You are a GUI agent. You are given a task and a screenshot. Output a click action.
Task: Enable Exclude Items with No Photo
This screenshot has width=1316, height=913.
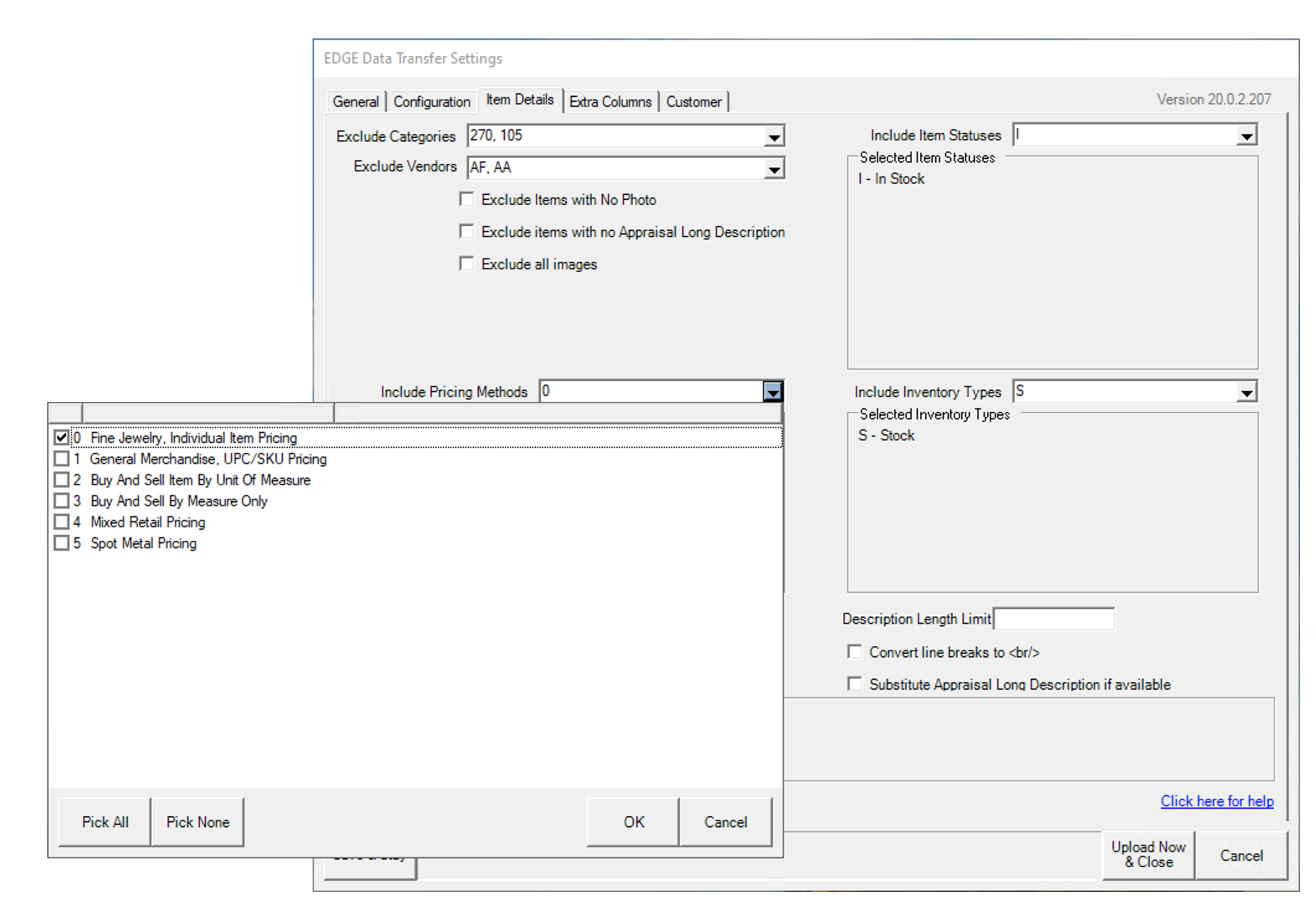(x=466, y=199)
